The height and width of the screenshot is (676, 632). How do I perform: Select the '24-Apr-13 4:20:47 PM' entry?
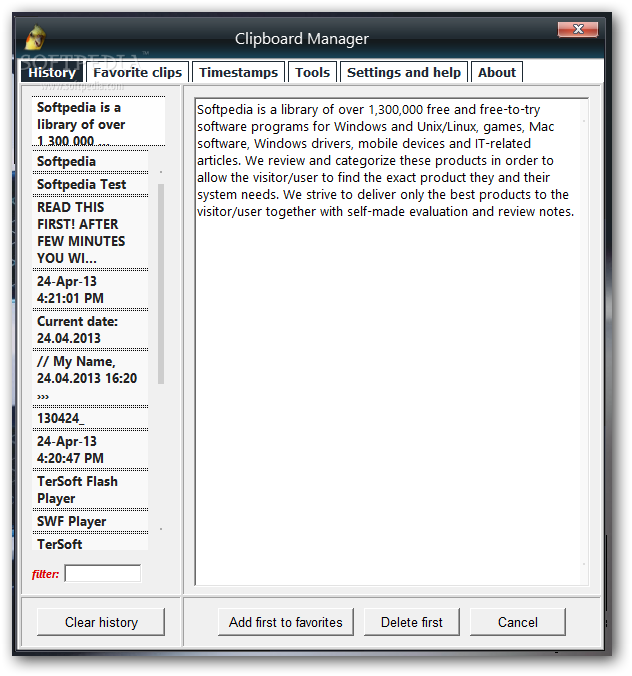click(x=90, y=450)
